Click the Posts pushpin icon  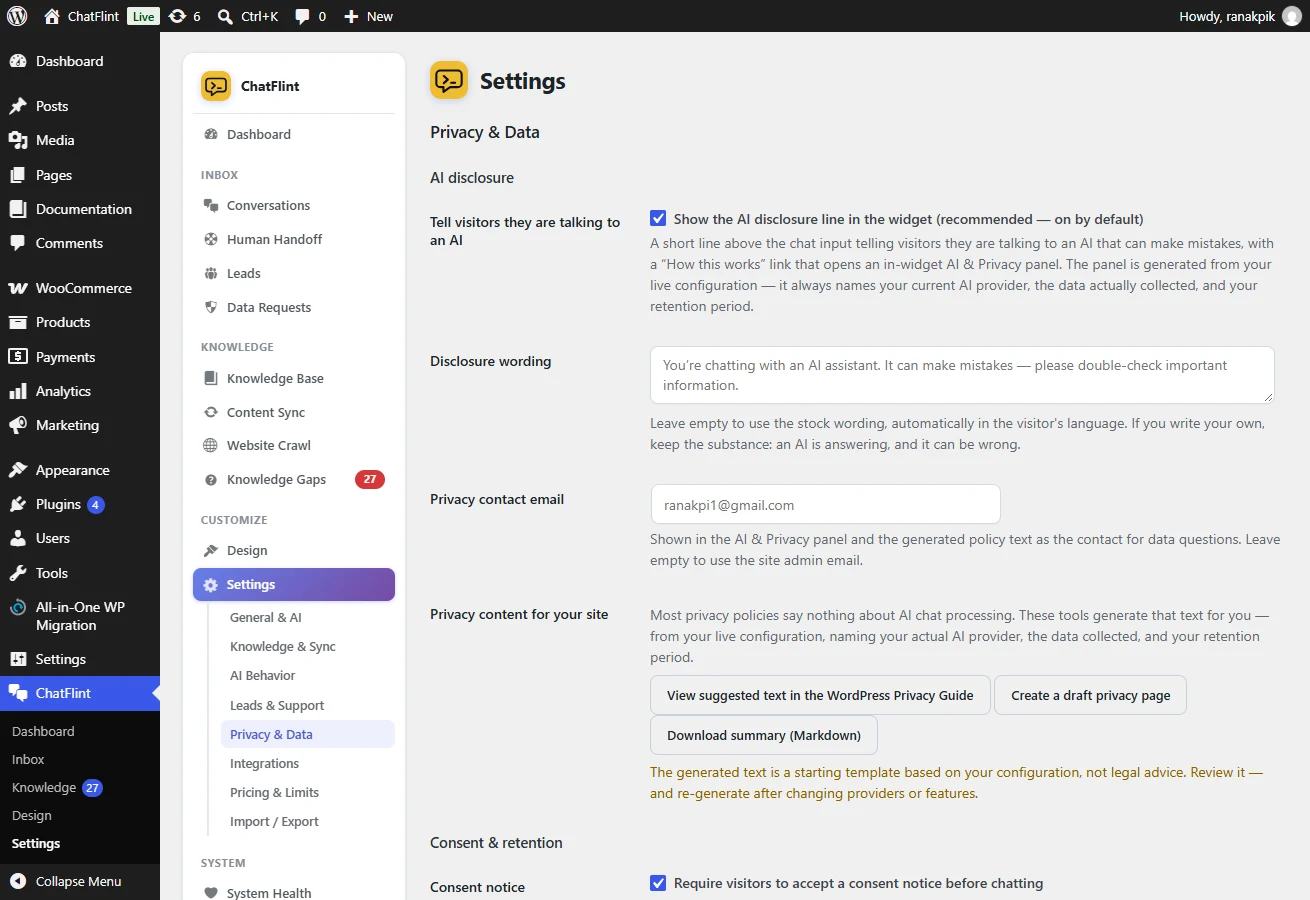[18, 106]
